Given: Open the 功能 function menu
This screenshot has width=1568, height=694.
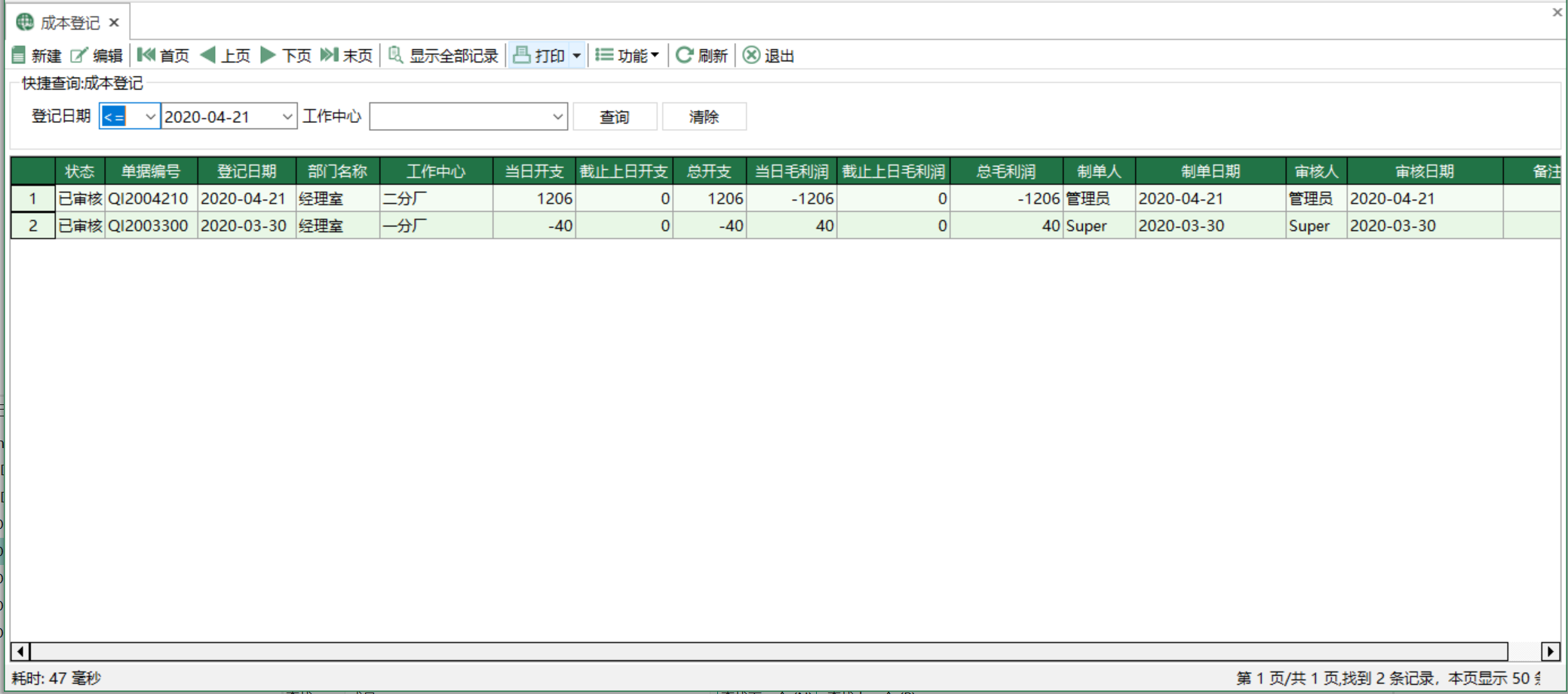Looking at the screenshot, I should pyautogui.click(x=627, y=56).
